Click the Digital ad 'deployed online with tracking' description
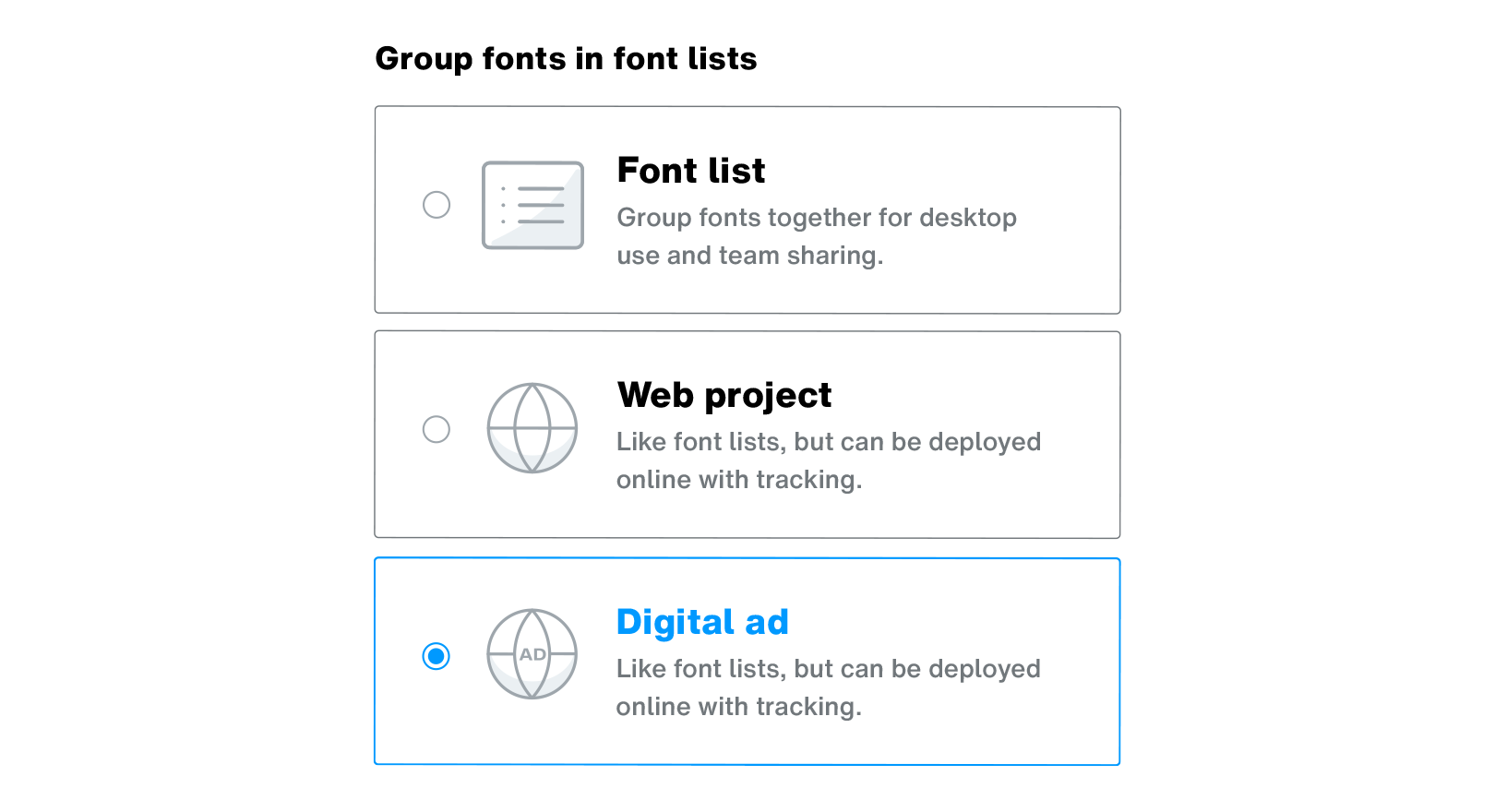The image size is (1495, 812). click(x=829, y=687)
